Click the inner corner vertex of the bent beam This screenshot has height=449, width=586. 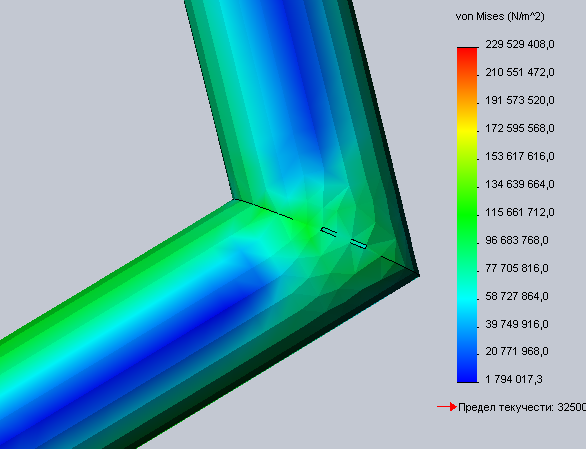tap(234, 200)
